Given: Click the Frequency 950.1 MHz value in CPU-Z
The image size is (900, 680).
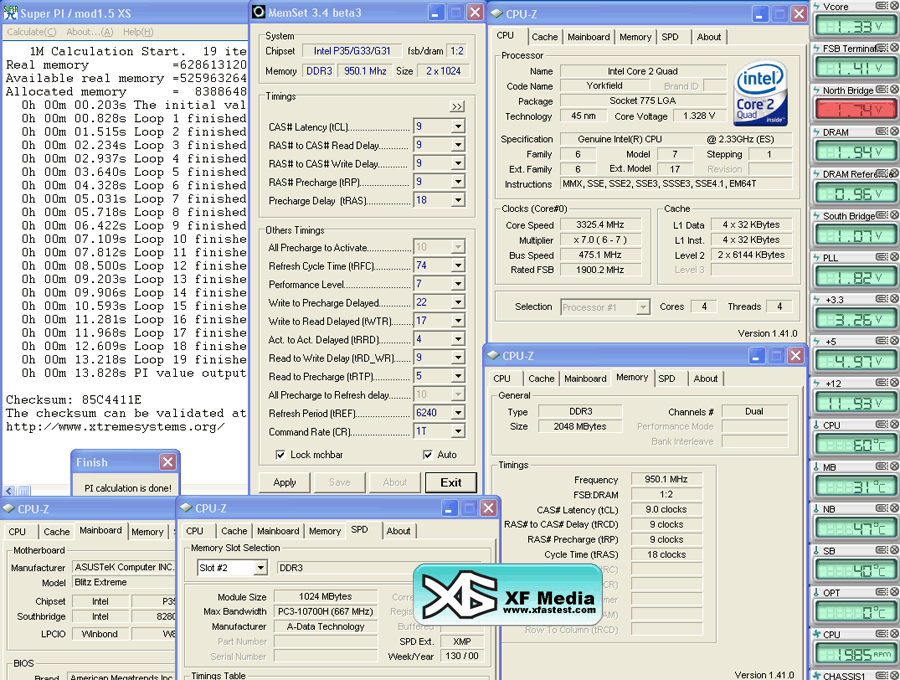Looking at the screenshot, I should (x=666, y=479).
